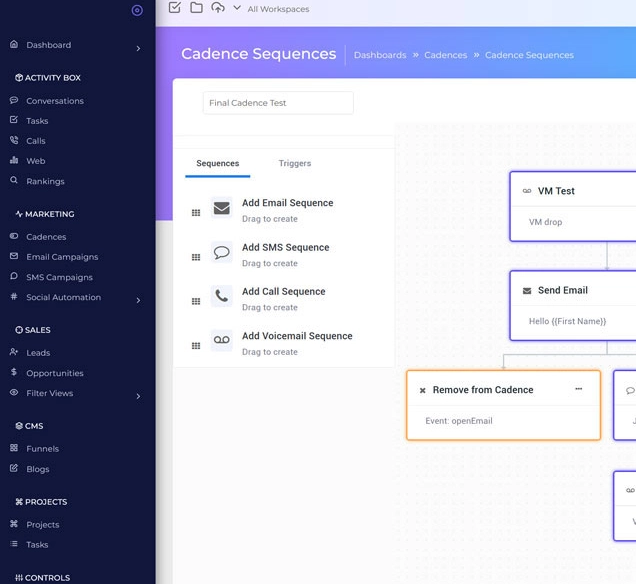Open Cadences breadcrumb link
Viewport: 636px width, 584px height.
tap(445, 55)
